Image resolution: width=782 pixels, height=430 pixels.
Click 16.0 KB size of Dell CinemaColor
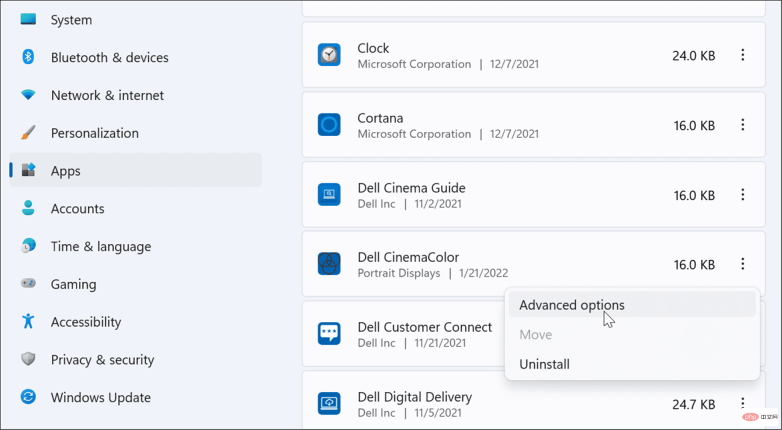694,264
